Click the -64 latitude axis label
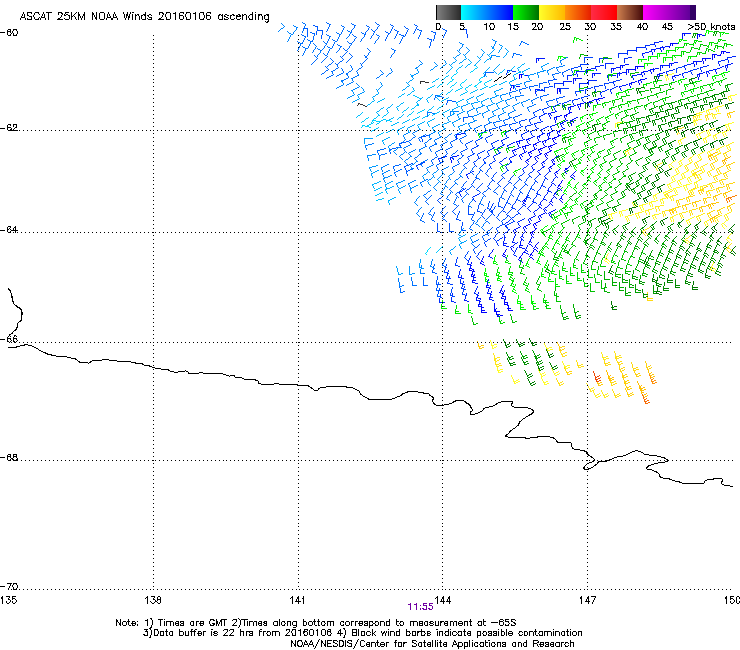740x650 pixels. click(9, 230)
